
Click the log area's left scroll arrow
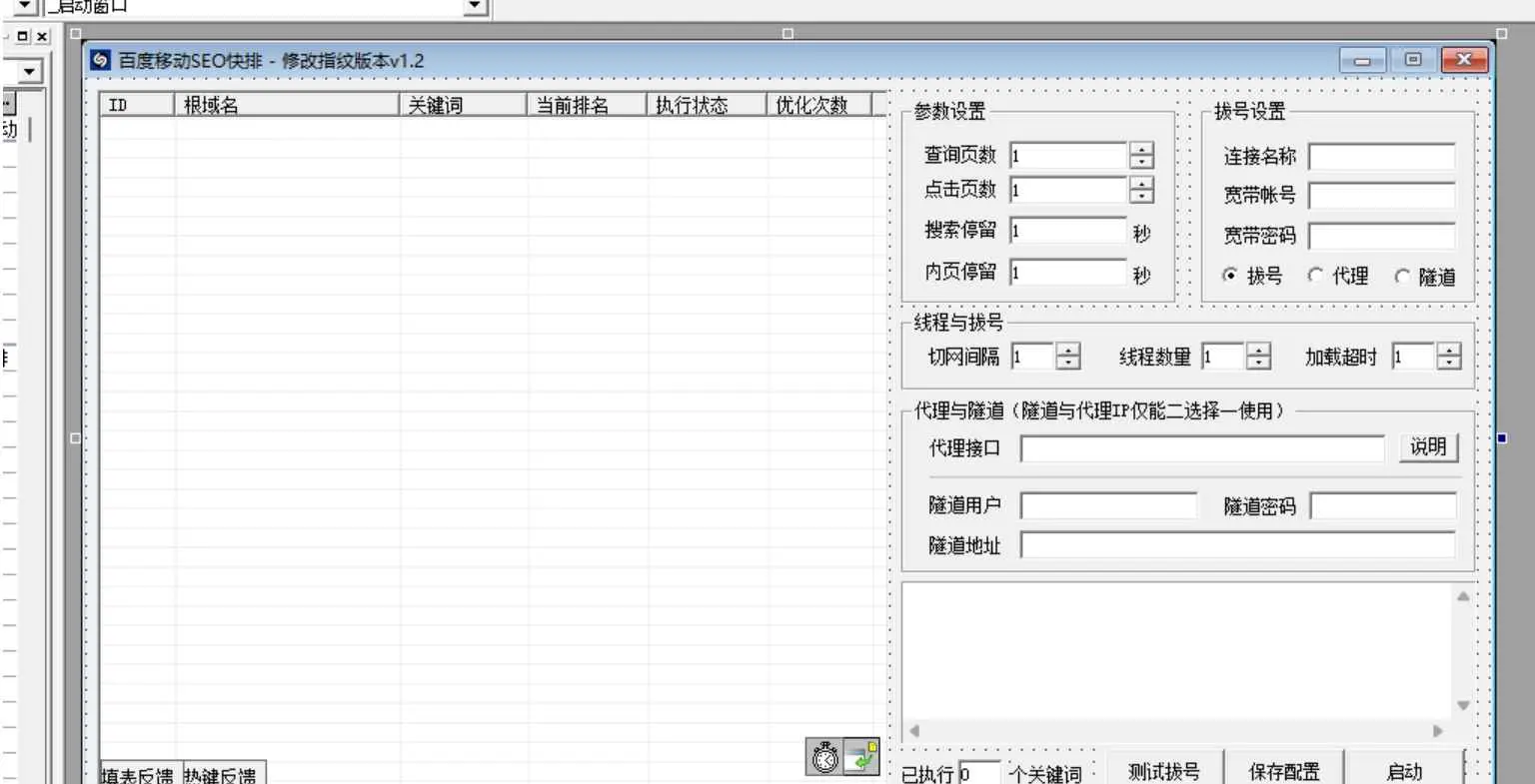click(x=913, y=730)
